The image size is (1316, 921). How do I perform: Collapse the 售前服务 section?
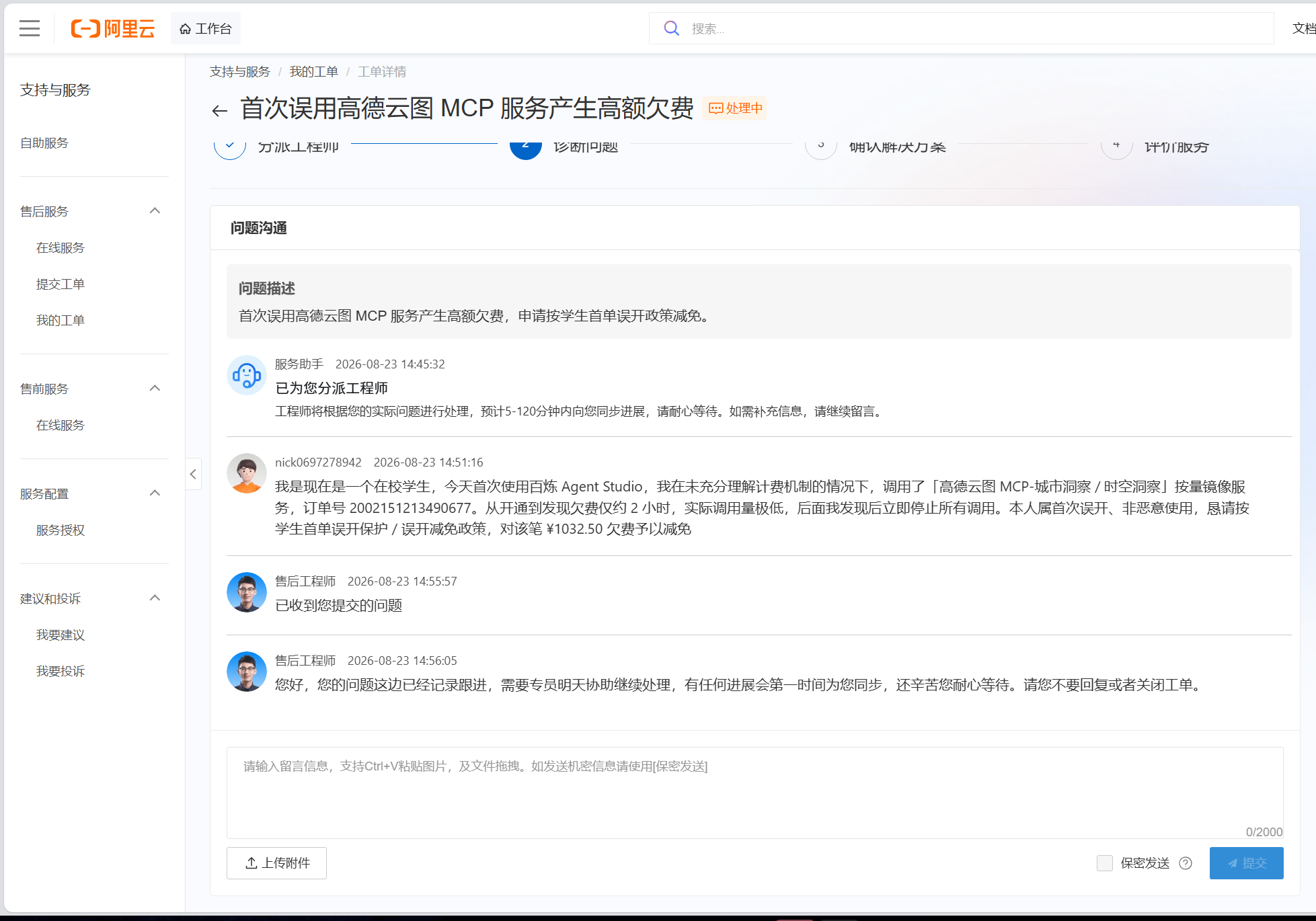155,389
